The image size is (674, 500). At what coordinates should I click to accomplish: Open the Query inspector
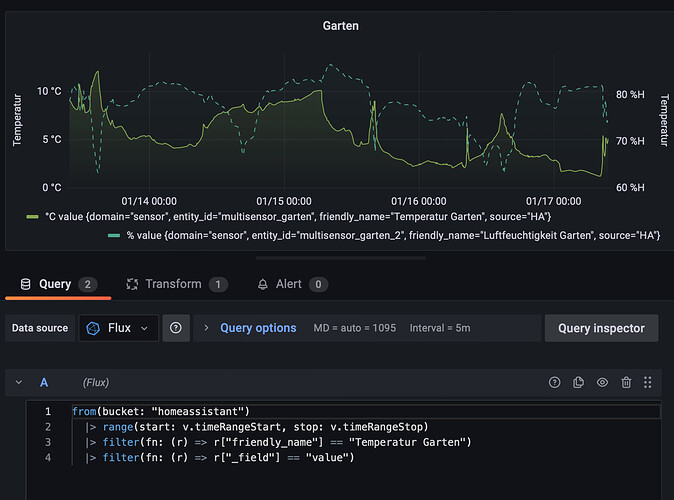click(x=601, y=328)
